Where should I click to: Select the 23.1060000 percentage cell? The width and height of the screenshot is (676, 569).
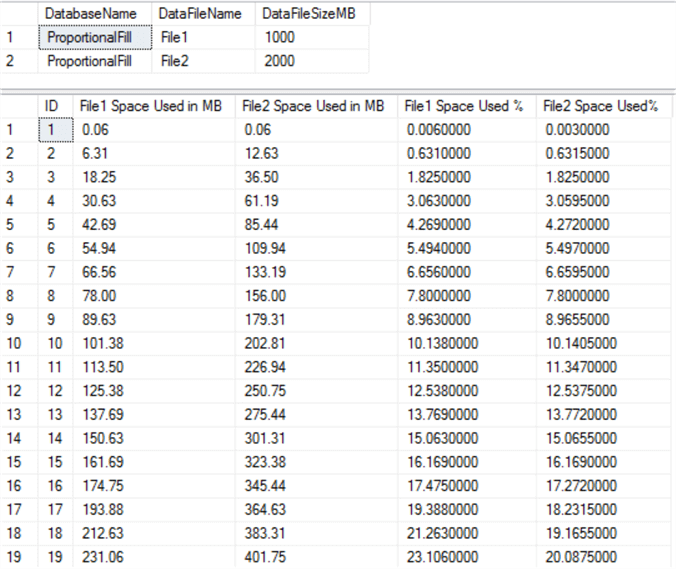(467, 557)
